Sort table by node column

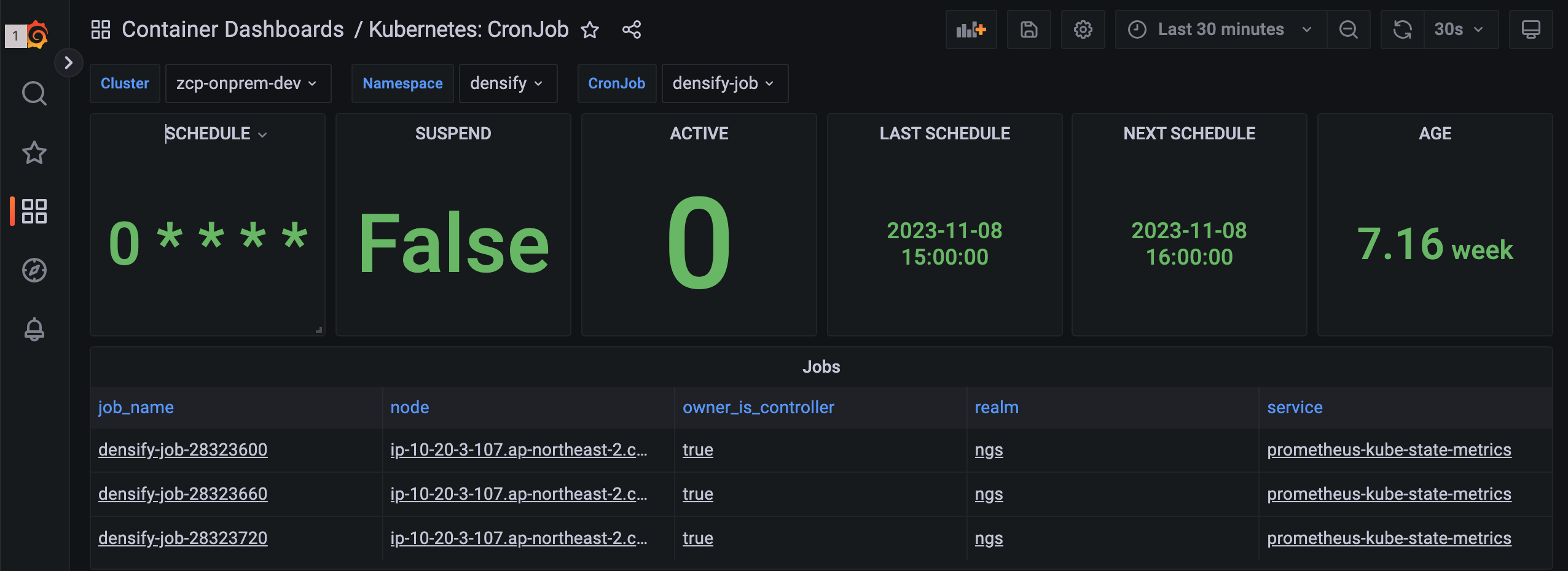(410, 408)
